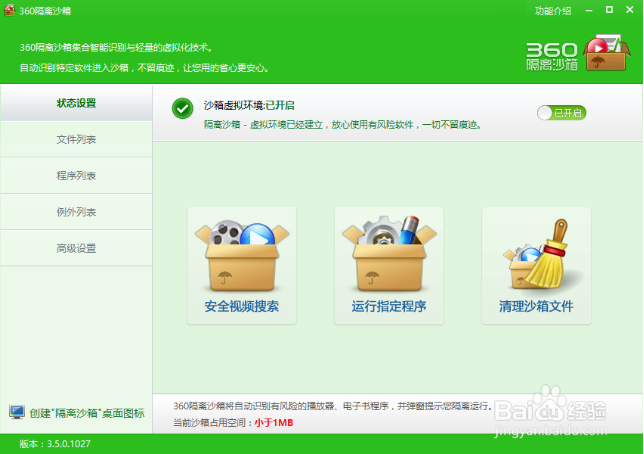This screenshot has width=644, height=454.
Task: Click the 360隔离沙箱 title bar text
Action: coord(45,11)
